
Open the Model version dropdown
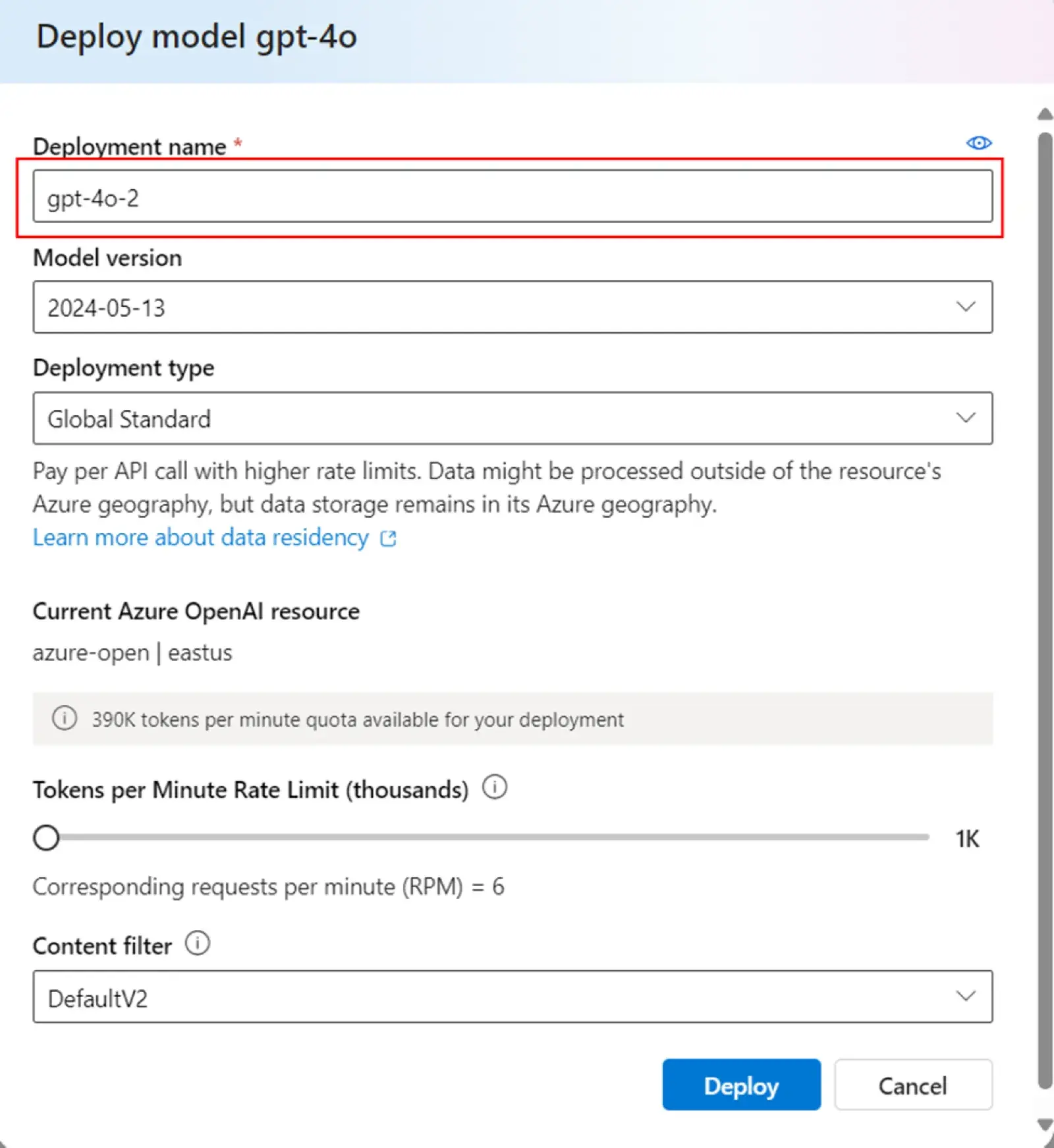click(x=513, y=307)
